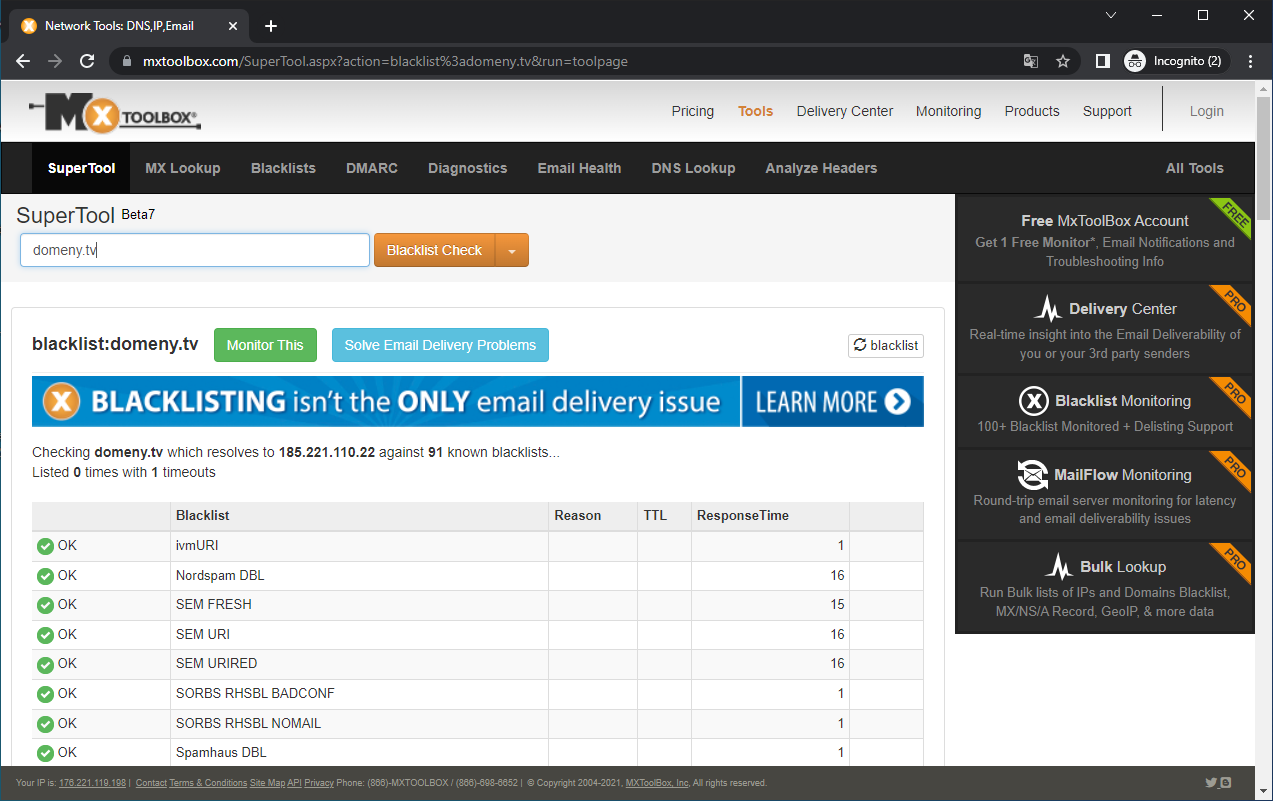Switch to the MX Lookup tab

tap(182, 168)
